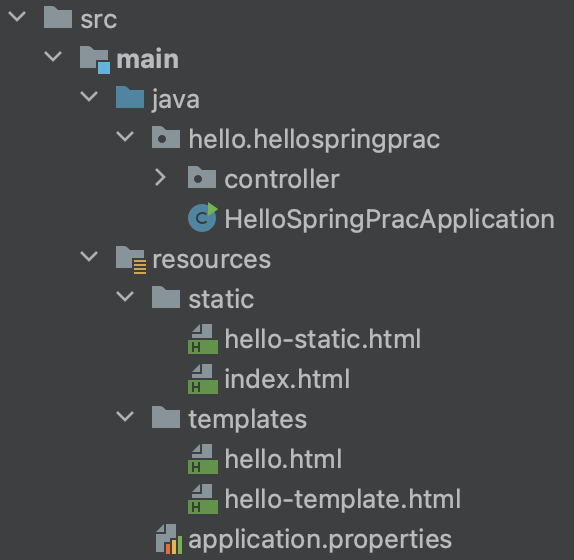Collapse the java folder chevron

point(89,97)
